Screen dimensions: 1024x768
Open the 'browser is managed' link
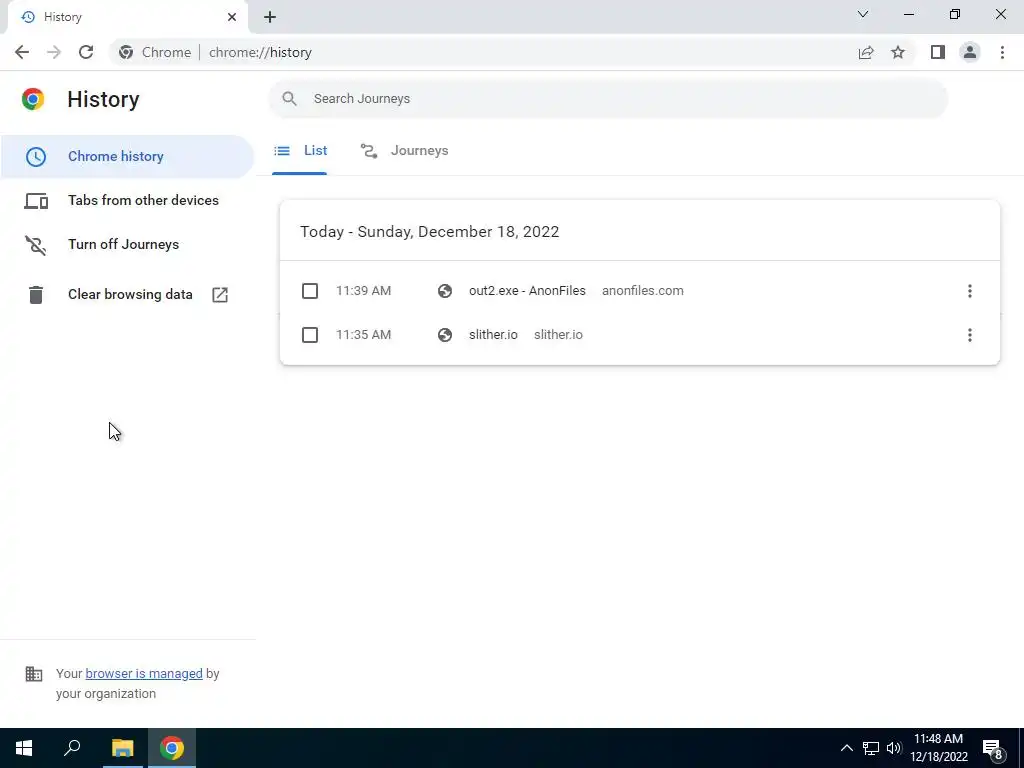144,673
